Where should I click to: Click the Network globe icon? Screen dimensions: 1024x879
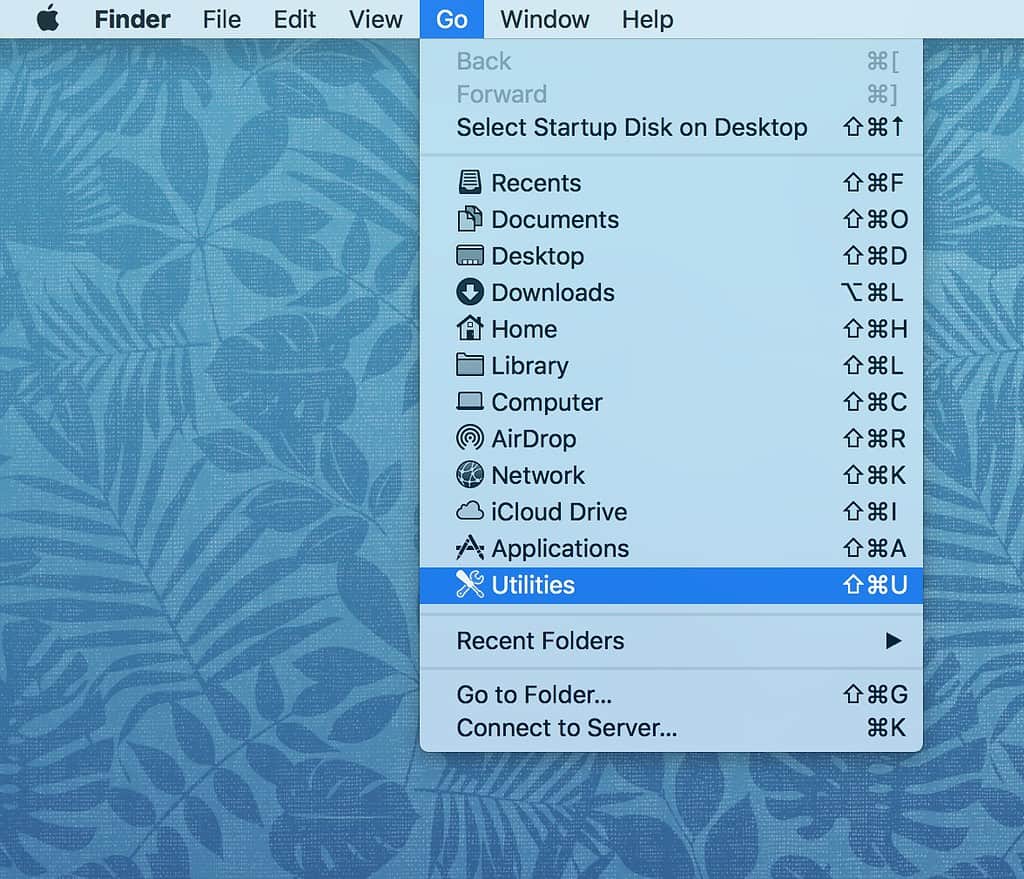[x=470, y=475]
